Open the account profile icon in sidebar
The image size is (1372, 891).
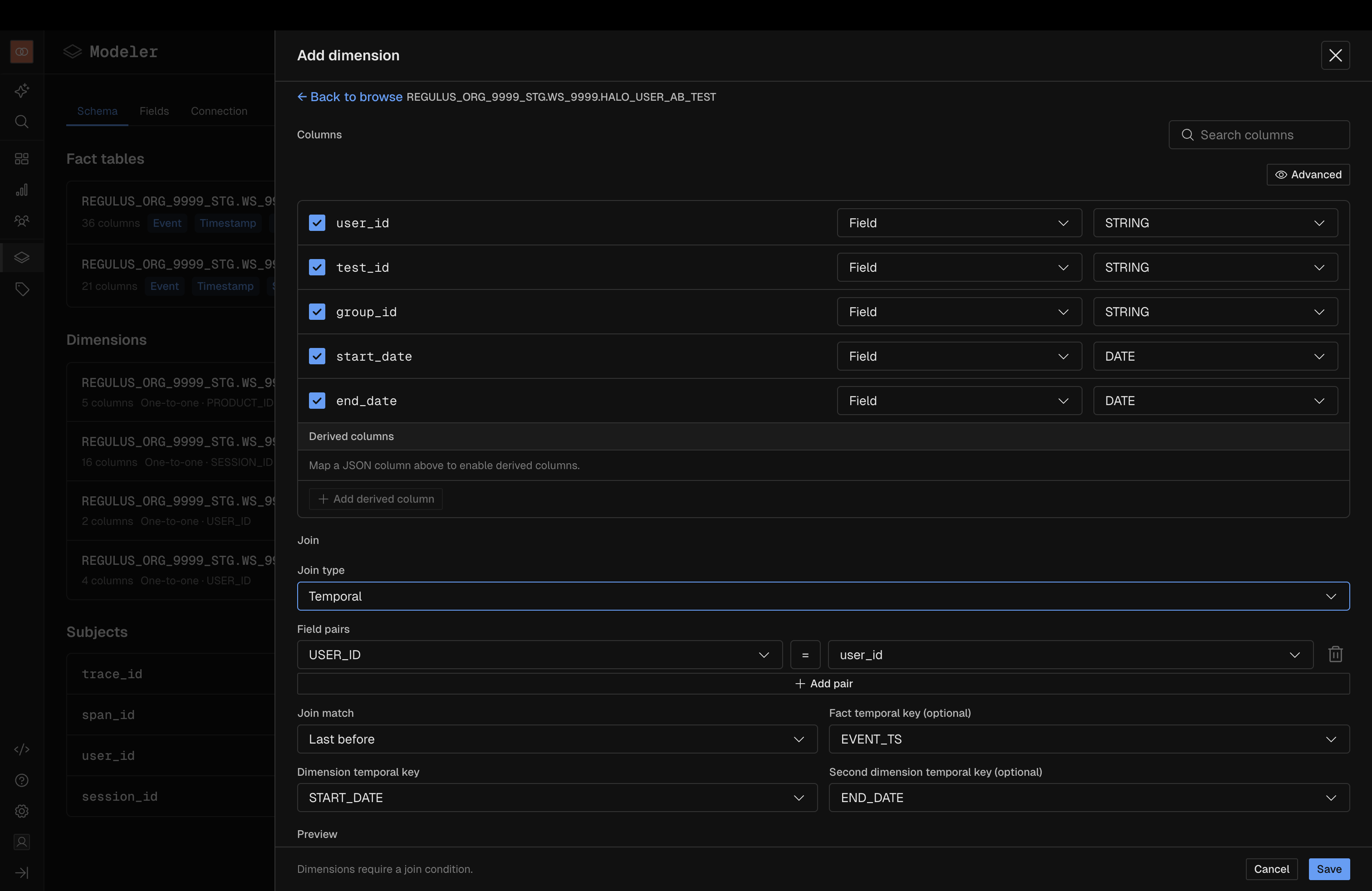22,842
